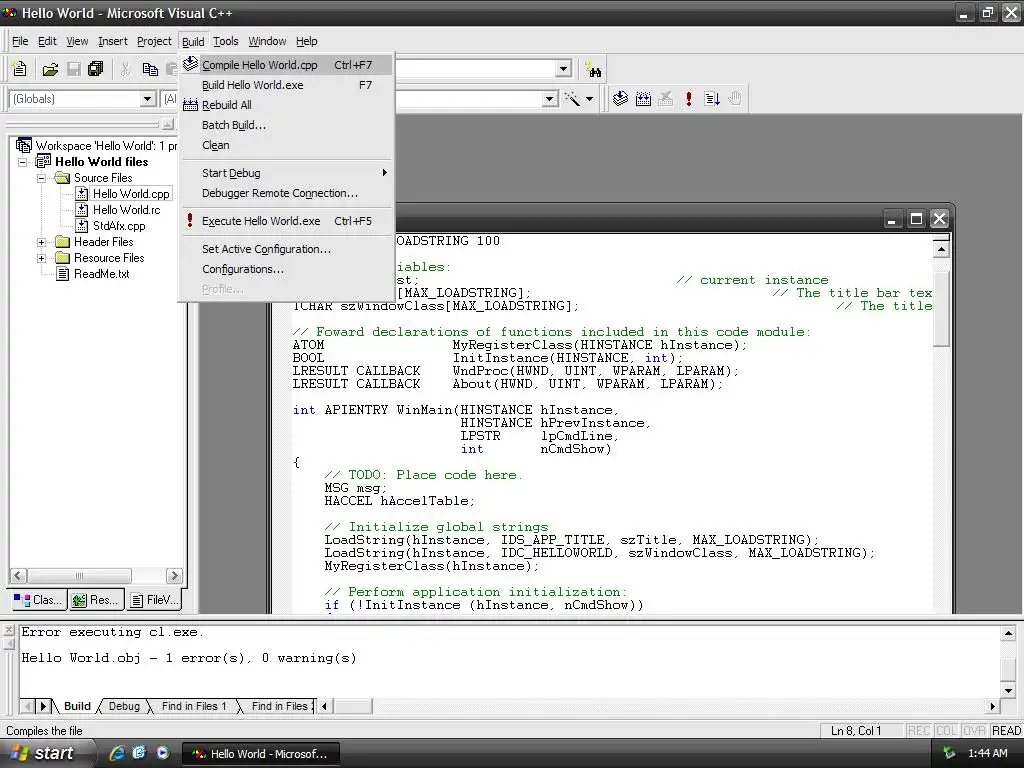Image resolution: width=1024 pixels, height=768 pixels.
Task: Click the Stop Build icon
Action: (665, 99)
